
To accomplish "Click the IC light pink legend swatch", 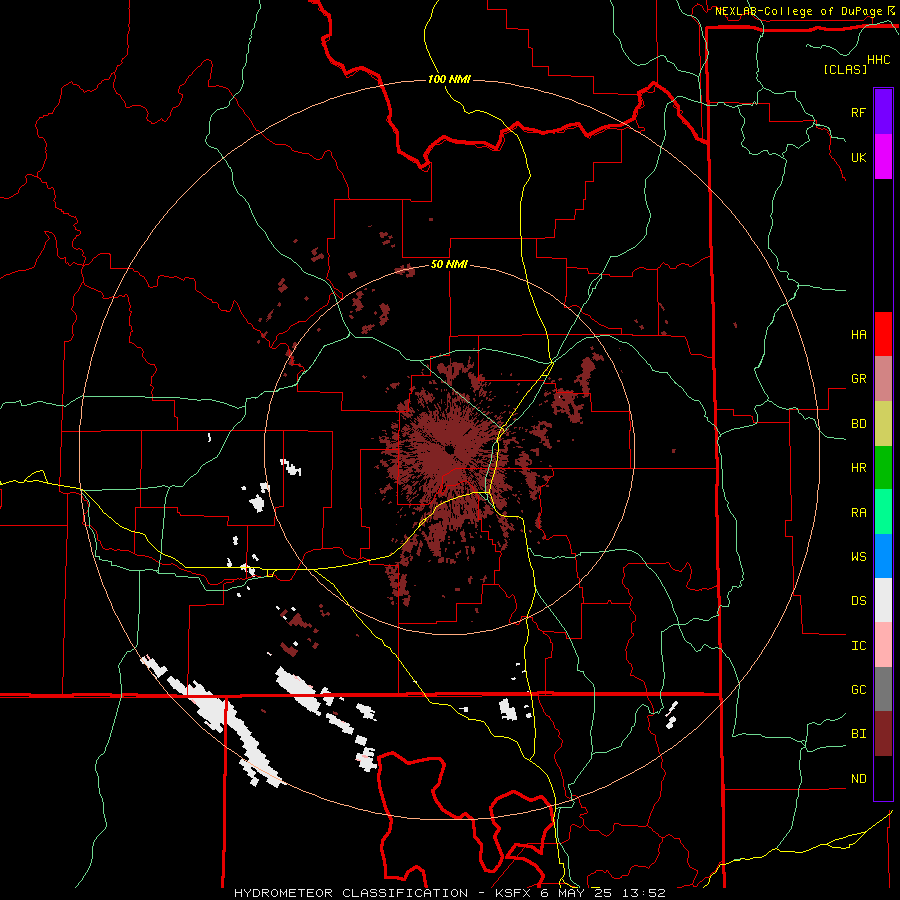I will [x=883, y=645].
